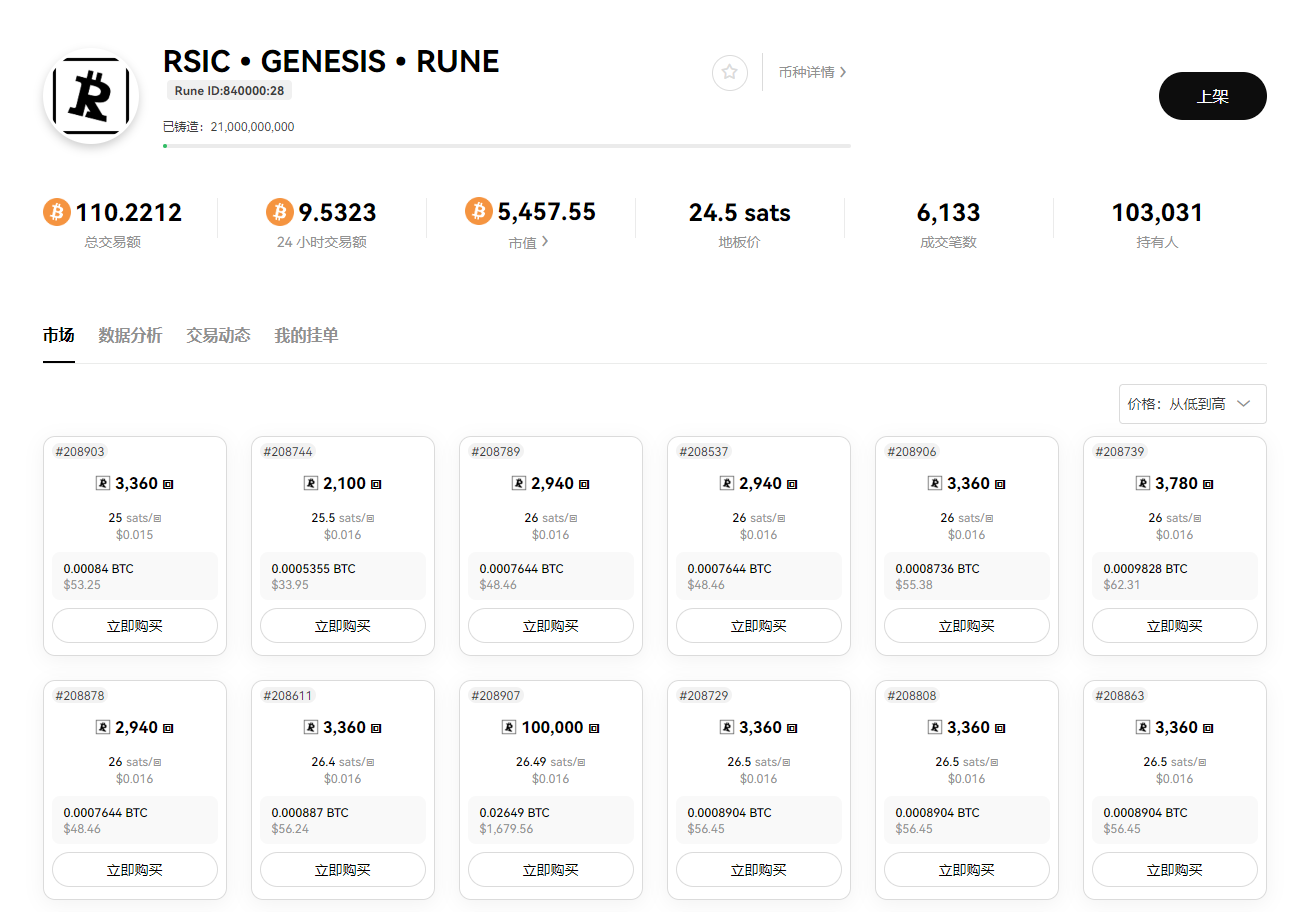Buy listing #208907 with 立即购买

coord(551,870)
